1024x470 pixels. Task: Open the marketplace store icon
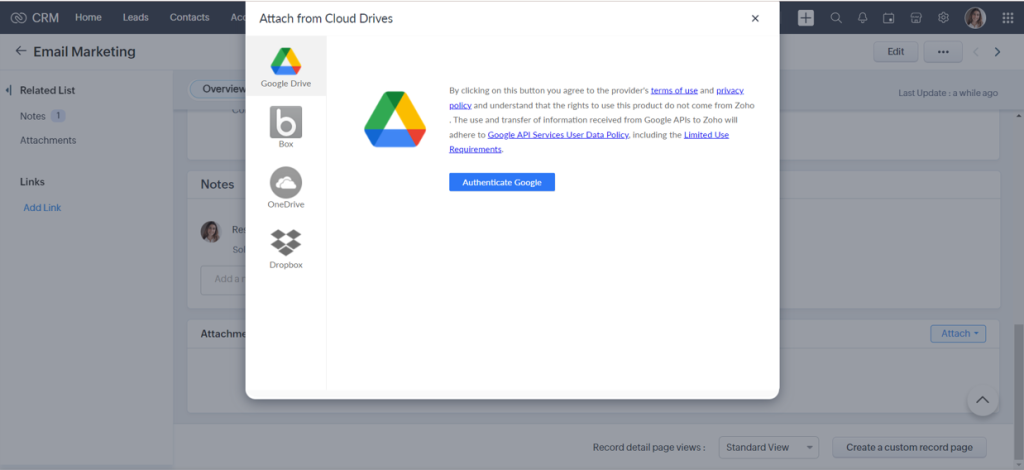(916, 18)
